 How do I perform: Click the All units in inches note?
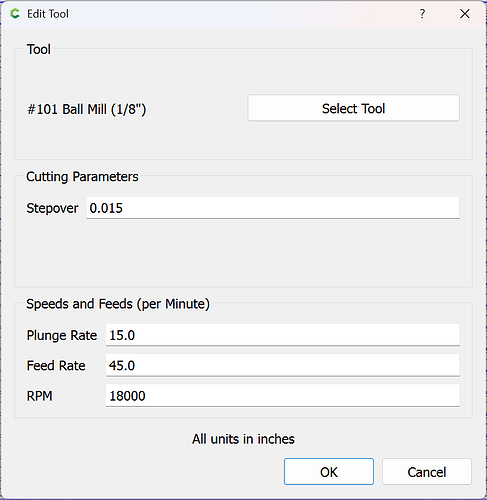[x=243, y=439]
